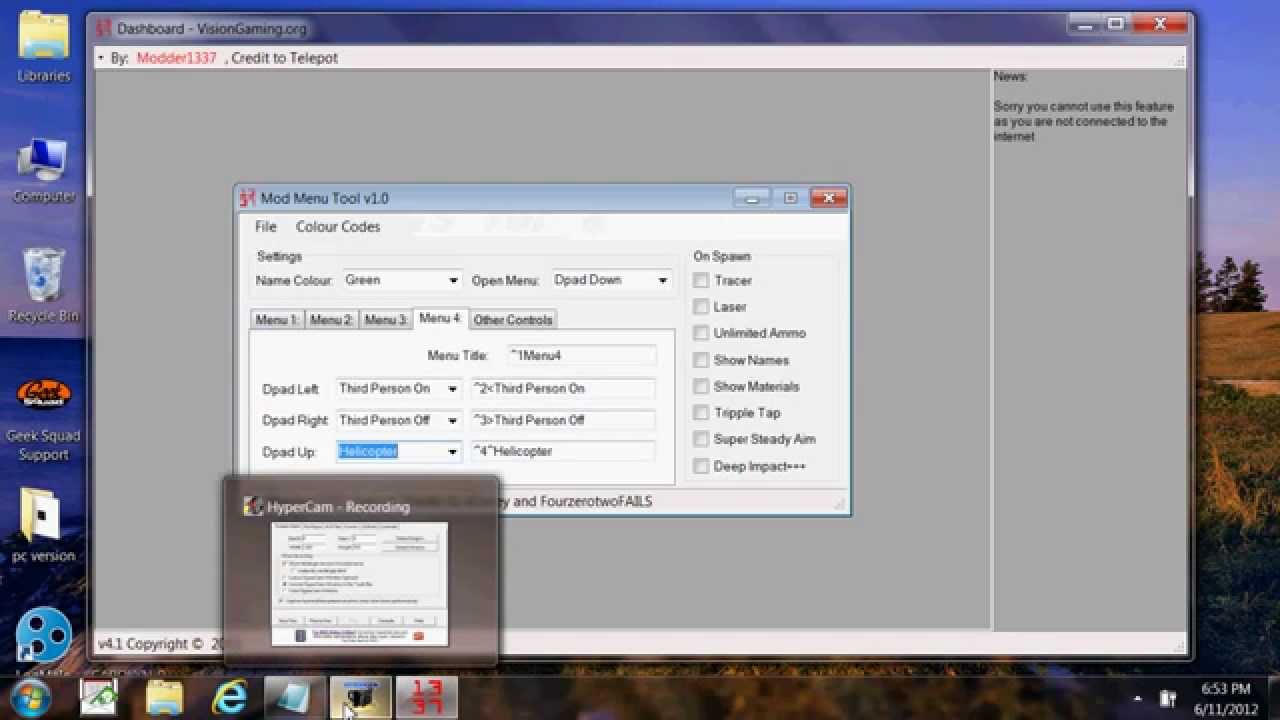Show hidden system tray icons
This screenshot has width=1280, height=720.
click(x=1138, y=698)
